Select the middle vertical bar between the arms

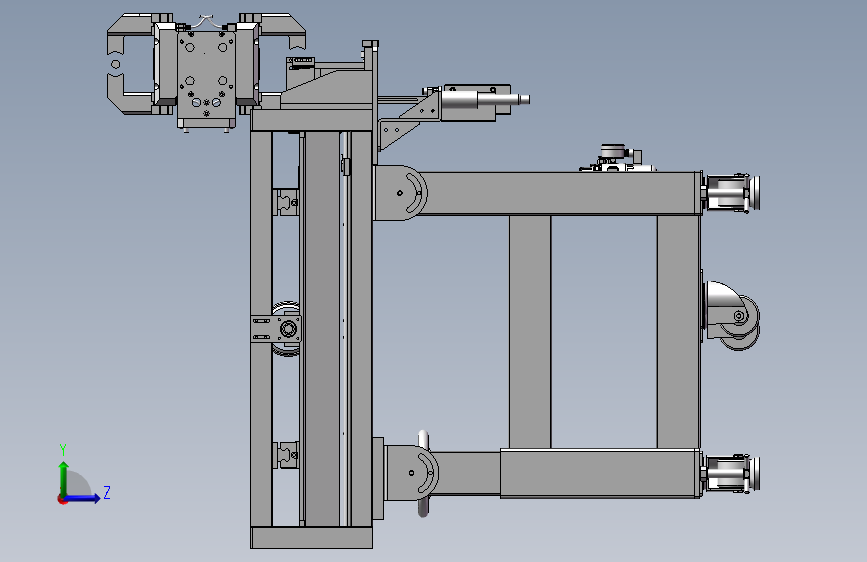click(530, 332)
